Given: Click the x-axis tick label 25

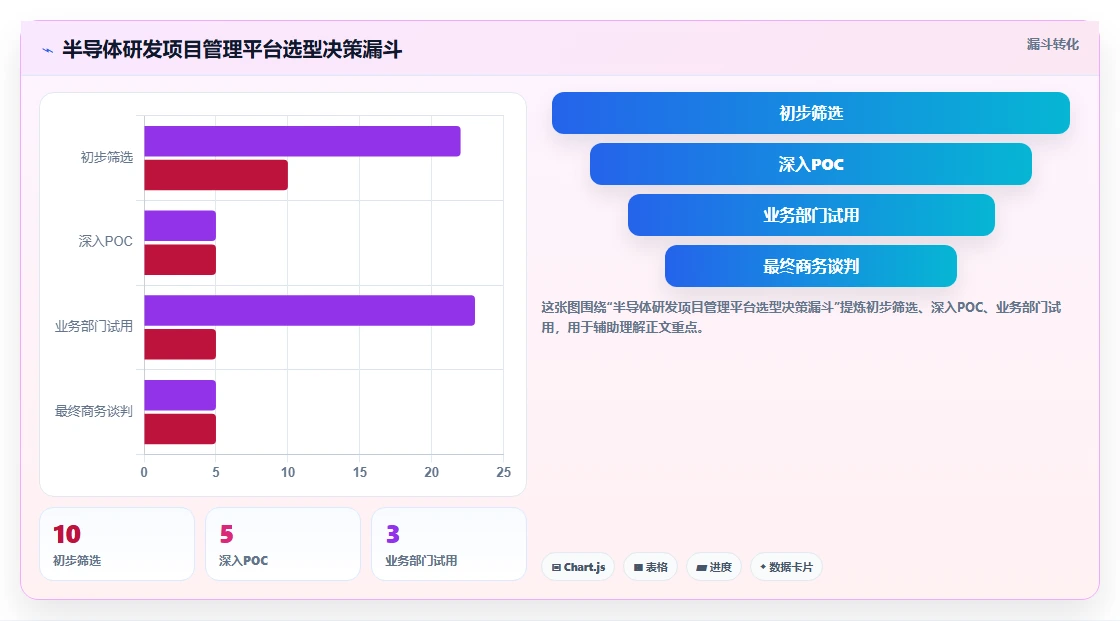Looking at the screenshot, I should coord(503,472).
